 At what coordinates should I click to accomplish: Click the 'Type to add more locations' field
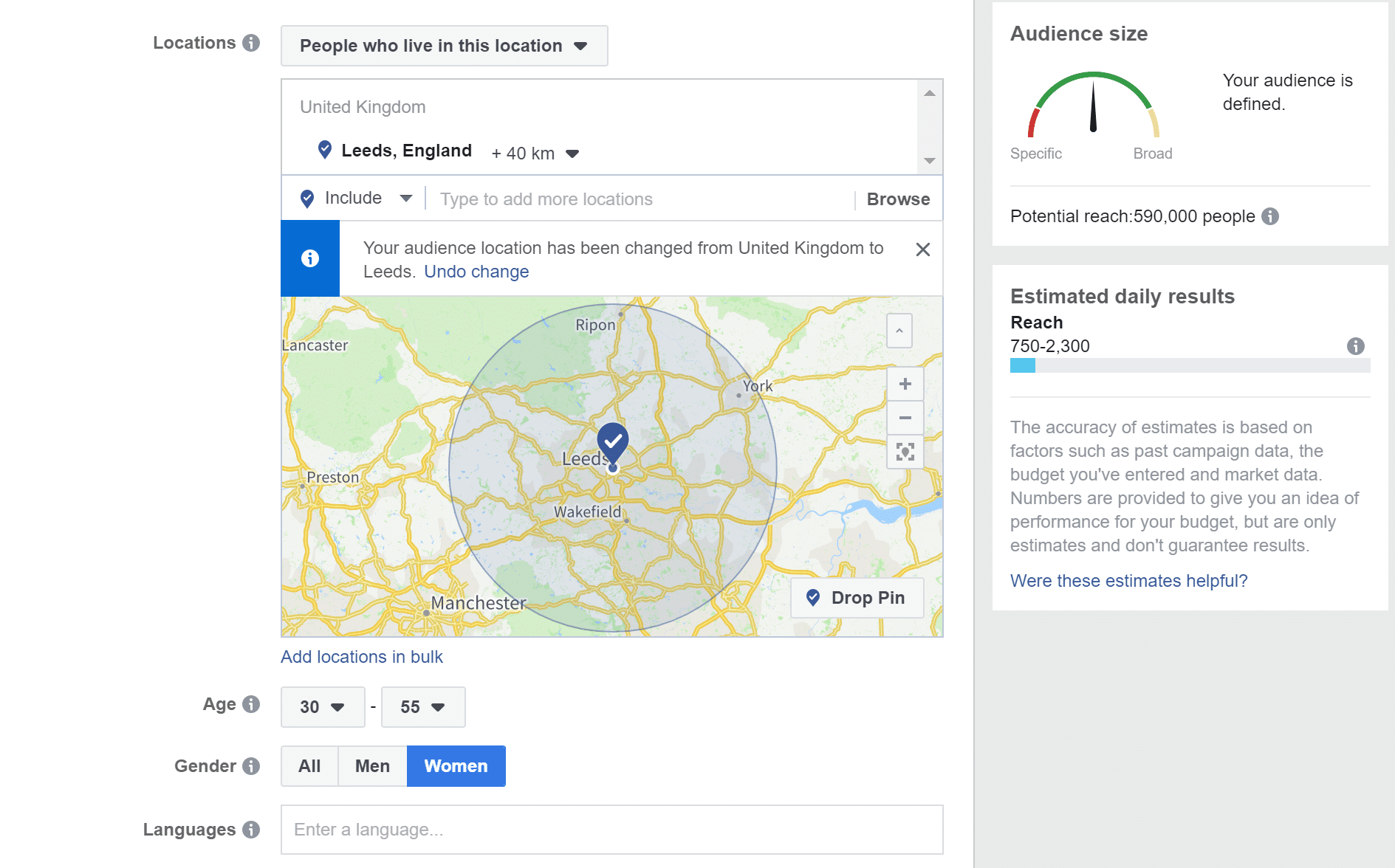click(639, 199)
